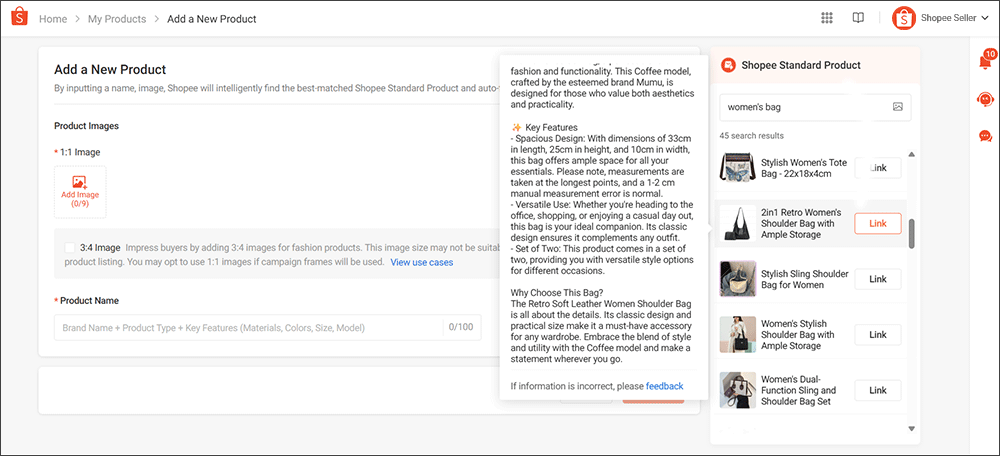Go to My Products breadcrumb
This screenshot has width=1000, height=456.
click(117, 19)
